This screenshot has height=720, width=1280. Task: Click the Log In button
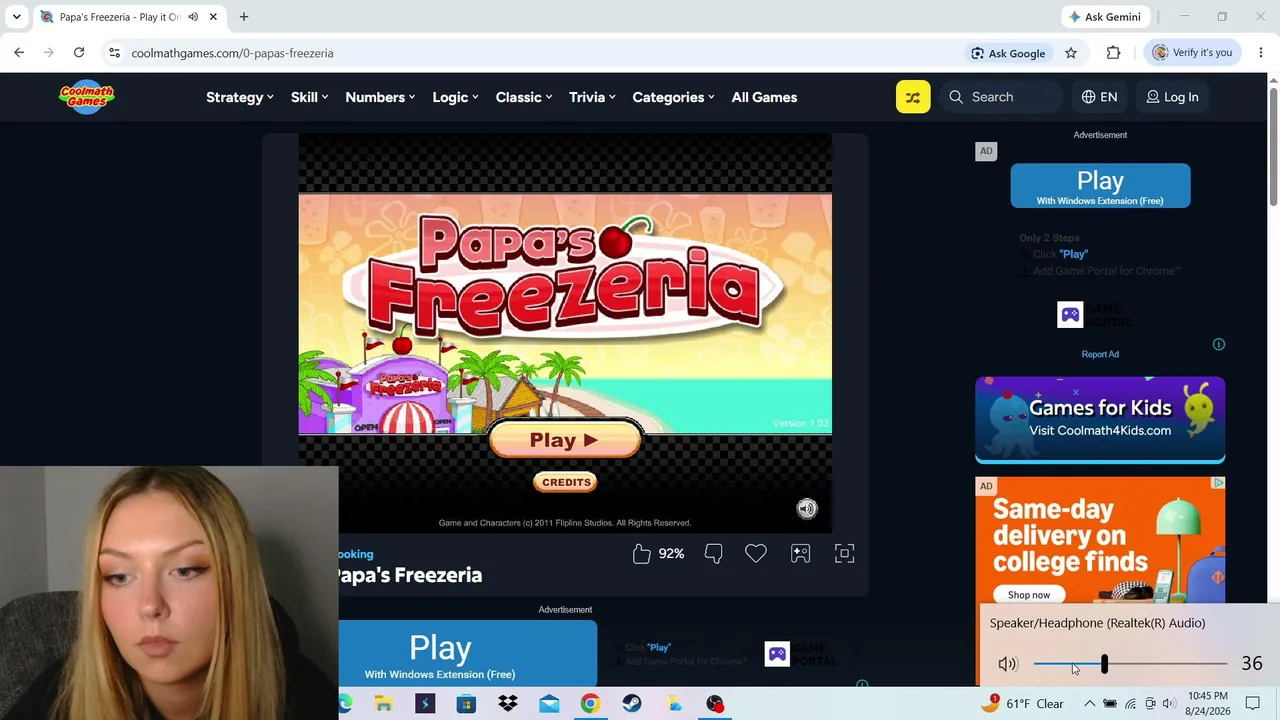click(x=1172, y=97)
